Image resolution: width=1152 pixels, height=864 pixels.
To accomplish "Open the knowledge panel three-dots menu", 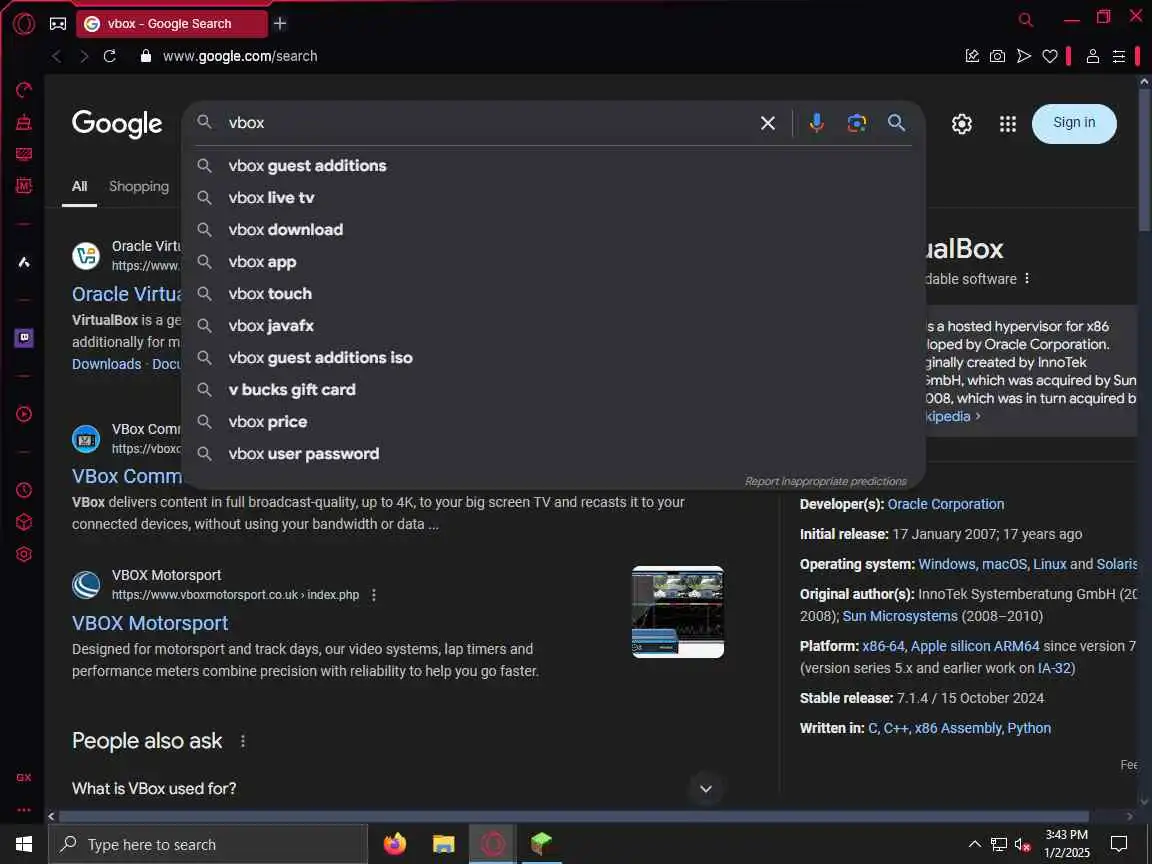I will (x=1027, y=278).
